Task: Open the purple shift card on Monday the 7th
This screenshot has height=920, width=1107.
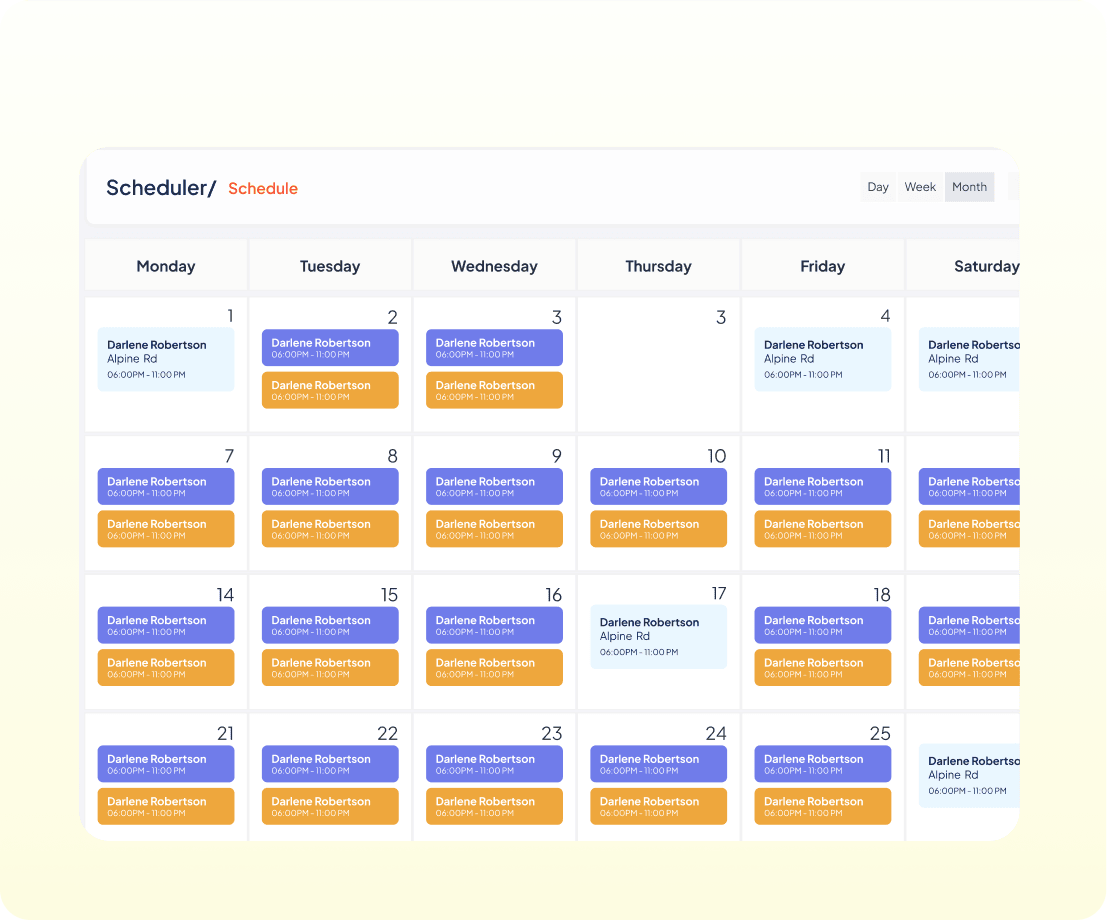Action: [x=166, y=486]
